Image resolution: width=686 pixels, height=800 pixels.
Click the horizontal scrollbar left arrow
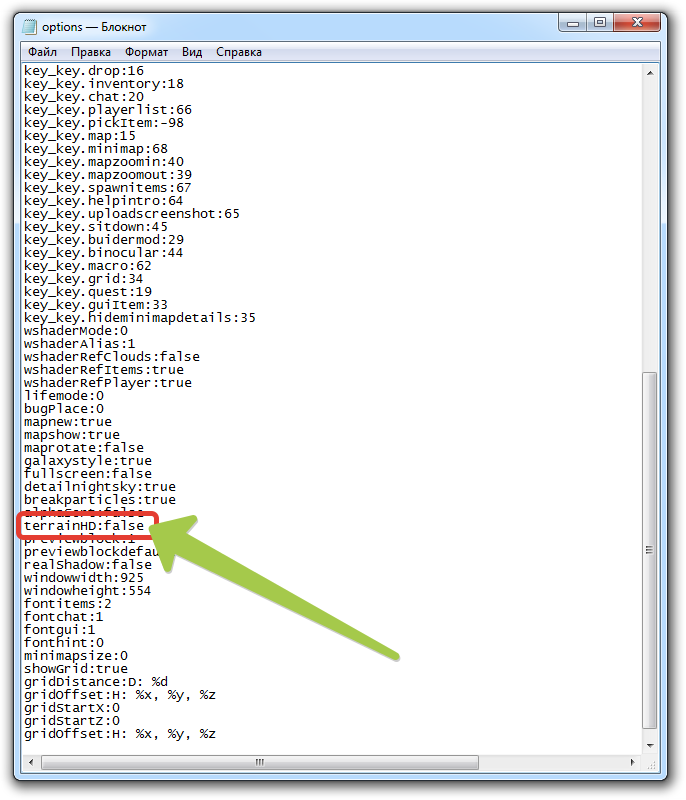(x=30, y=762)
